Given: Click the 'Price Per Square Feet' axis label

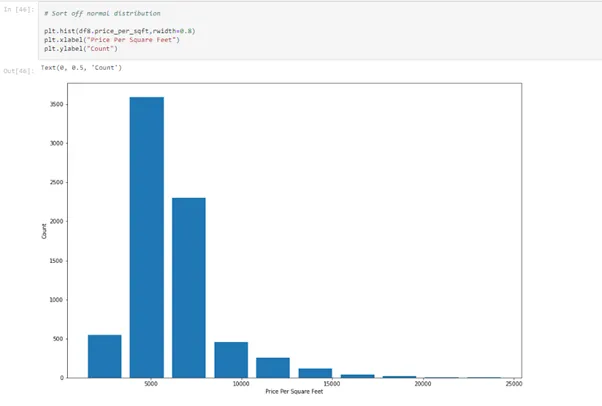Looking at the screenshot, I should 294,391.
